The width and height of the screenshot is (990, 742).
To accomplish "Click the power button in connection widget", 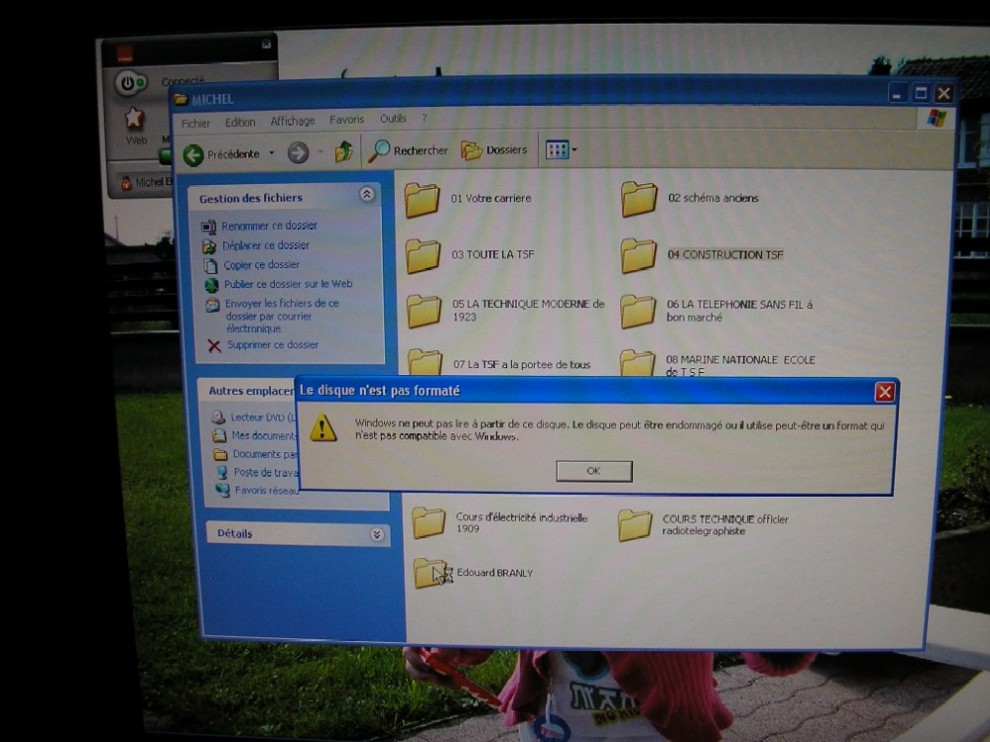I will click(x=128, y=83).
